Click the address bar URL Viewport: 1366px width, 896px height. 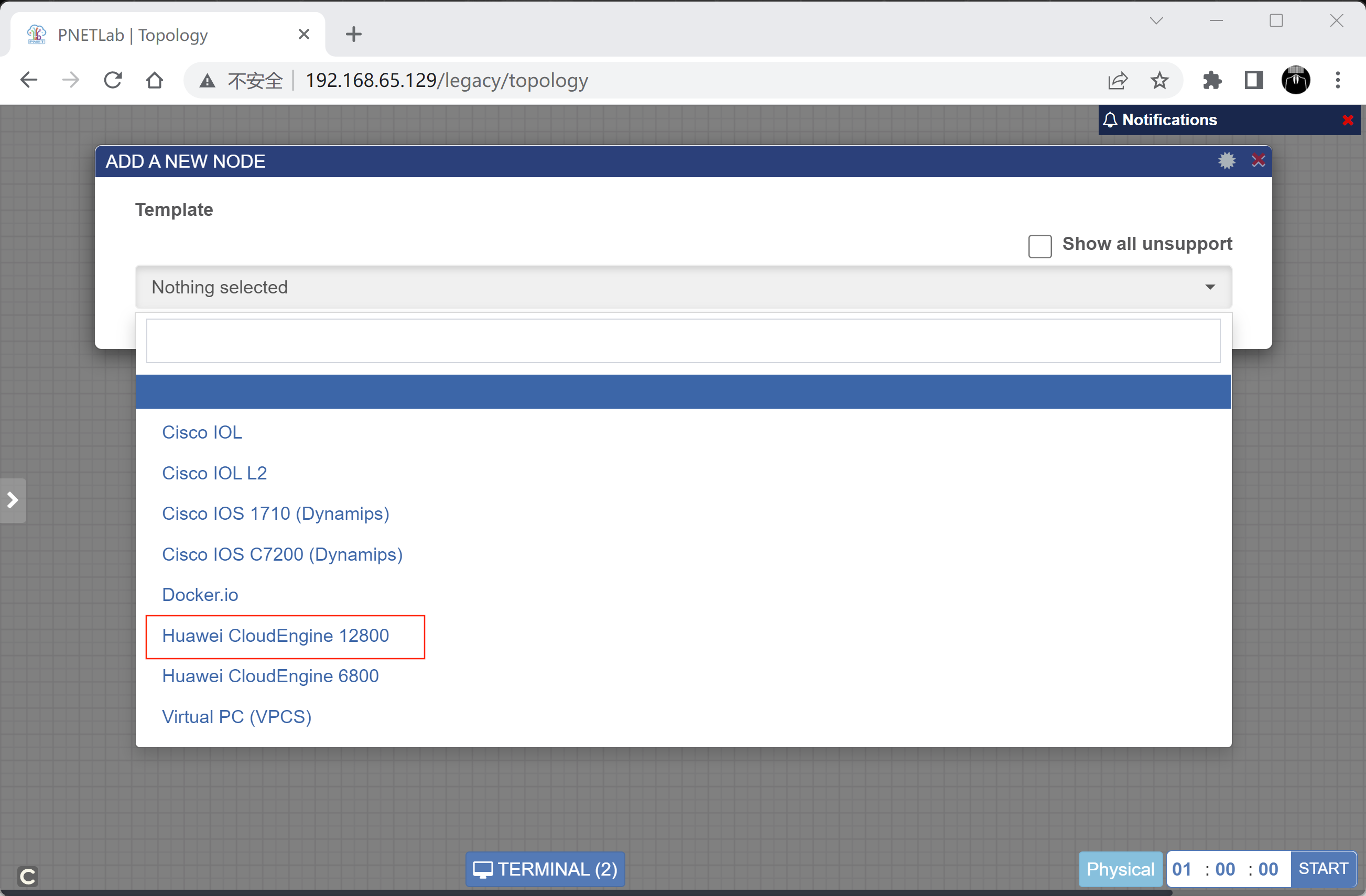pyautogui.click(x=447, y=80)
